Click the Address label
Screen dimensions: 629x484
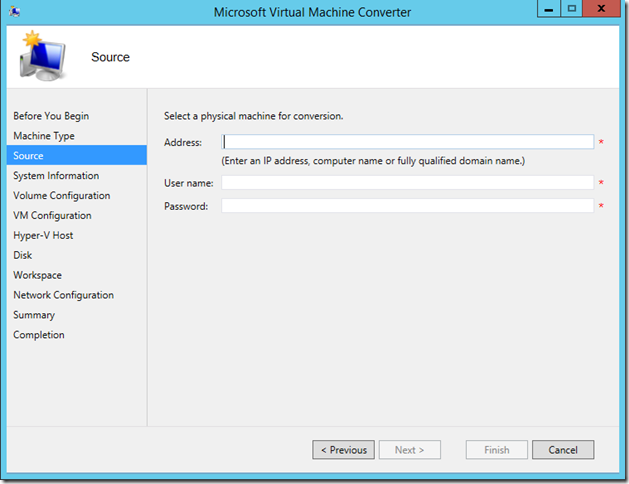coord(183,143)
